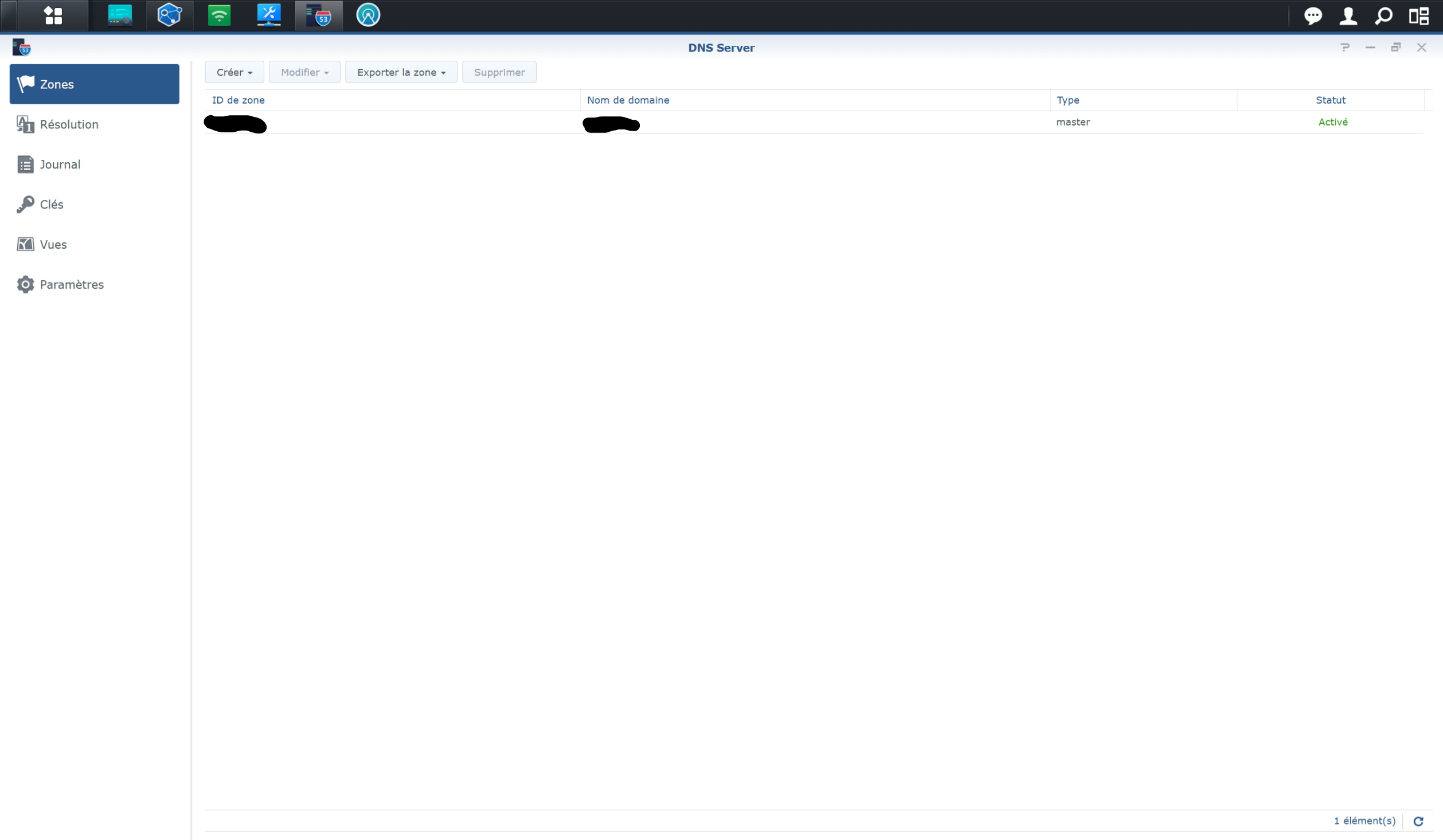Expand the Créer dropdown

(x=234, y=72)
